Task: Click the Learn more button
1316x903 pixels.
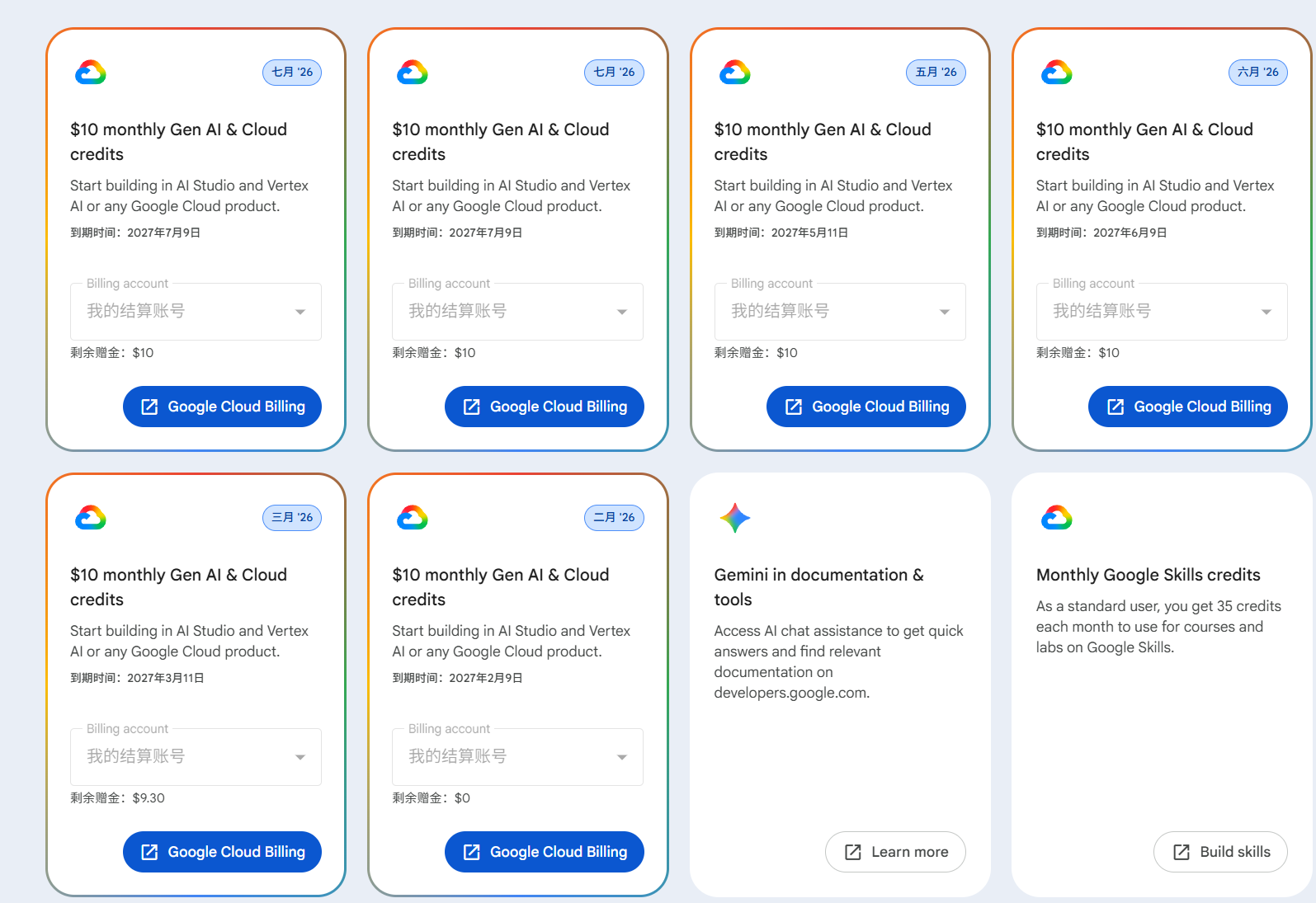Action: coord(895,852)
